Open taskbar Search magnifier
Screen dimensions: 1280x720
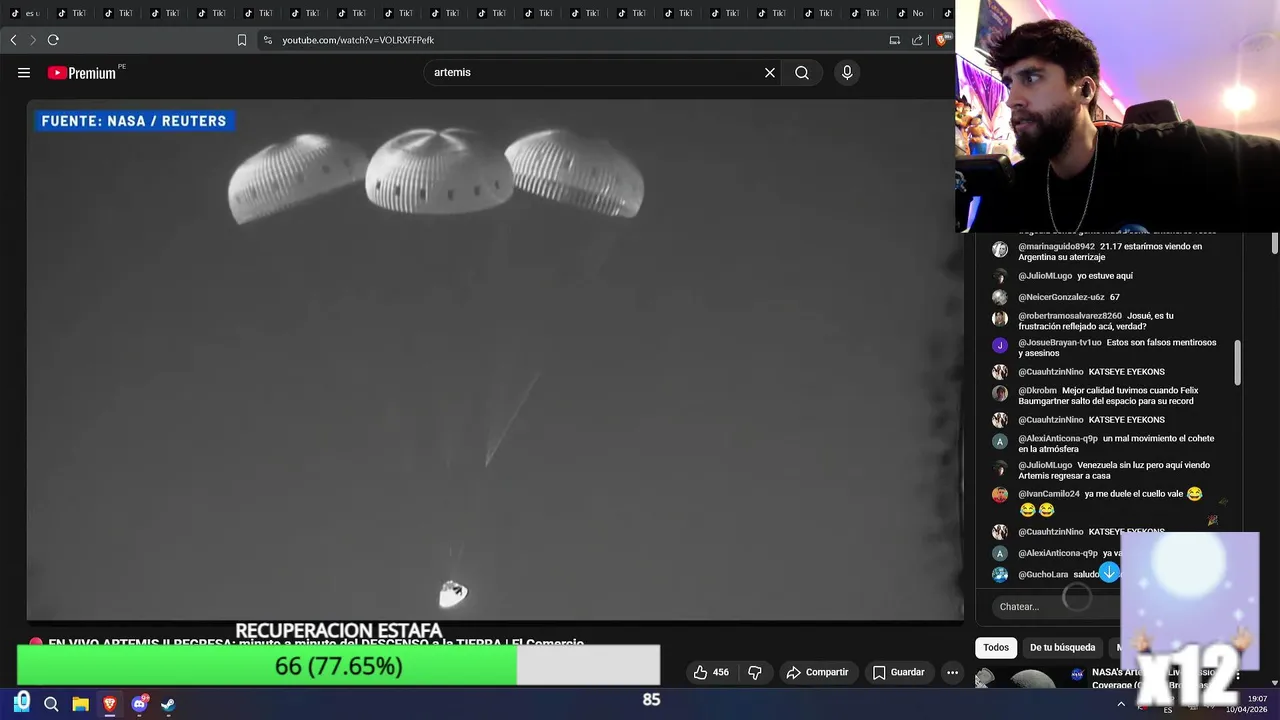(x=51, y=704)
